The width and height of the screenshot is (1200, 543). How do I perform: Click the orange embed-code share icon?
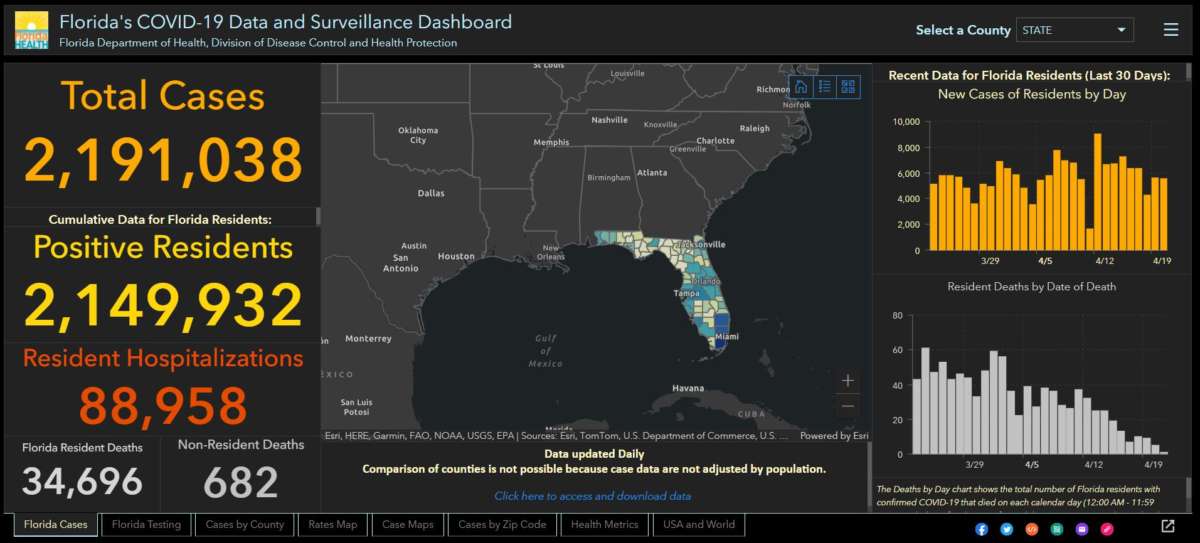[1031, 527]
